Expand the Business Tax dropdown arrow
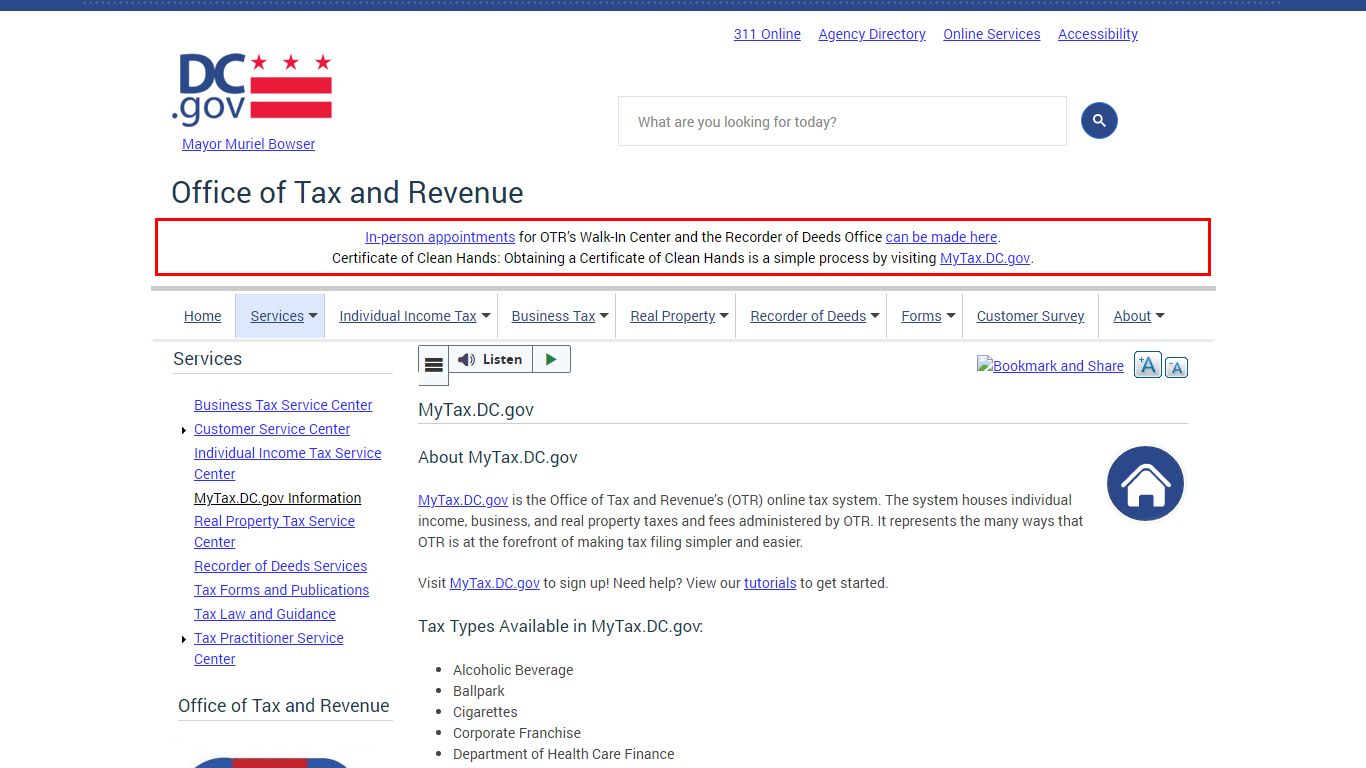Viewport: 1366px width, 768px height. (605, 316)
